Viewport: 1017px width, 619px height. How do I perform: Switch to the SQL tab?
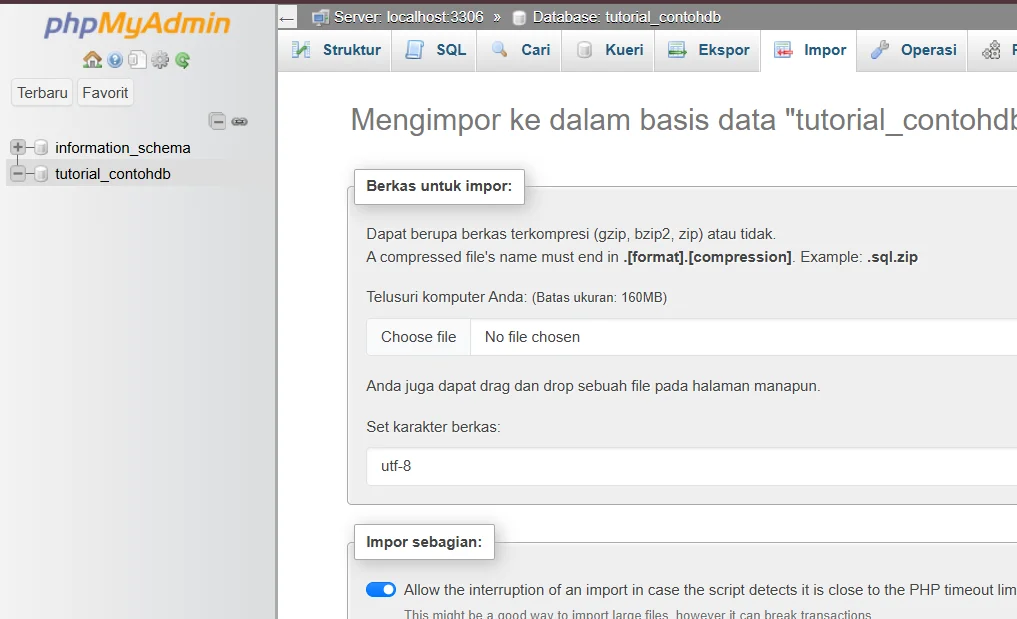pos(435,50)
